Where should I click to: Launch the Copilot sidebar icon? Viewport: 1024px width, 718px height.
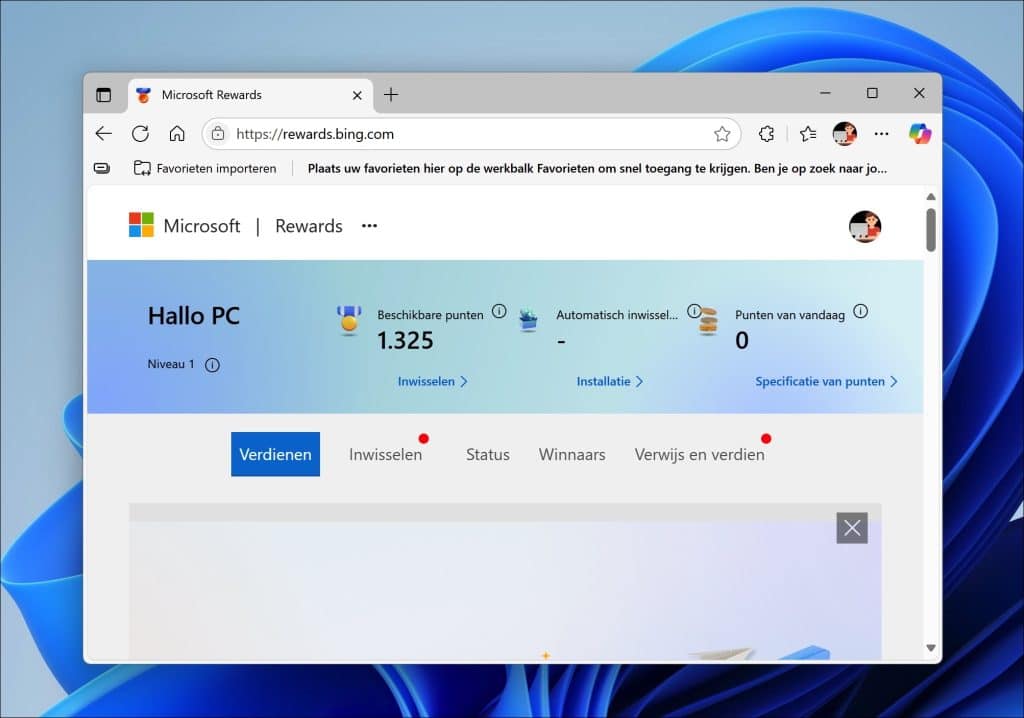point(920,134)
